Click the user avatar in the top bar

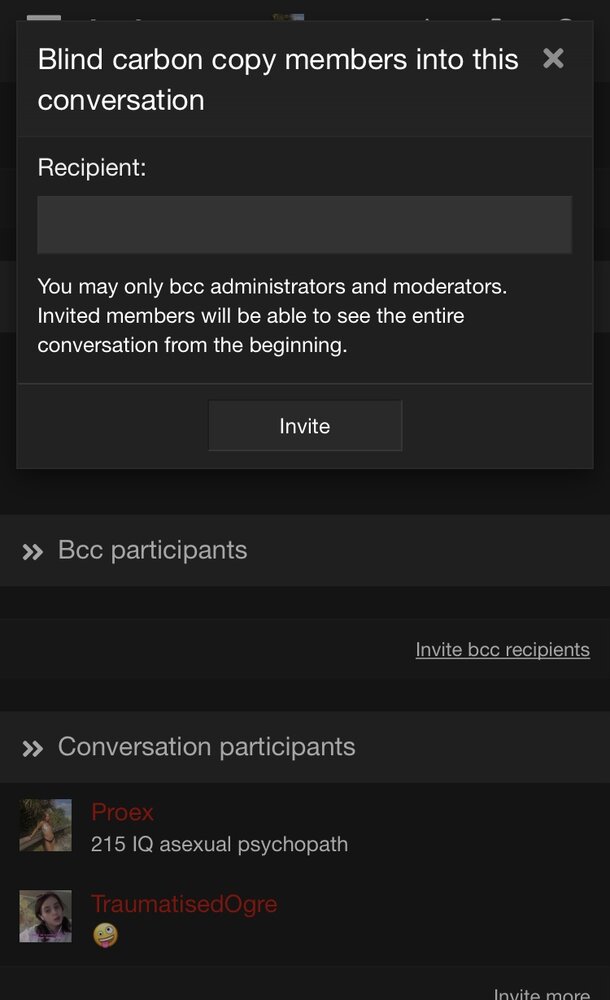coord(288,17)
